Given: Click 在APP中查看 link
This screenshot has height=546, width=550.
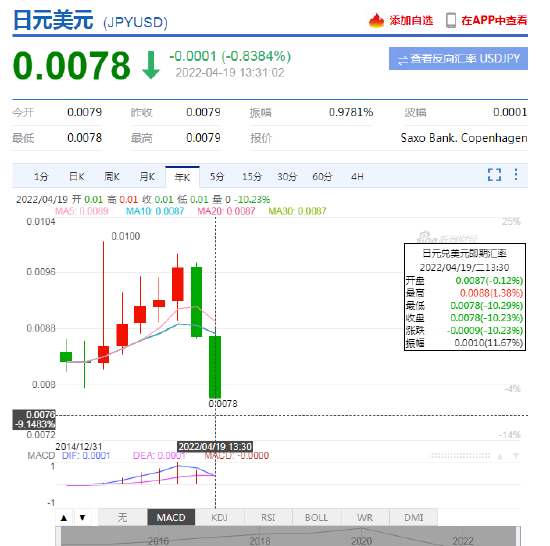Looking at the screenshot, I should (x=494, y=20).
